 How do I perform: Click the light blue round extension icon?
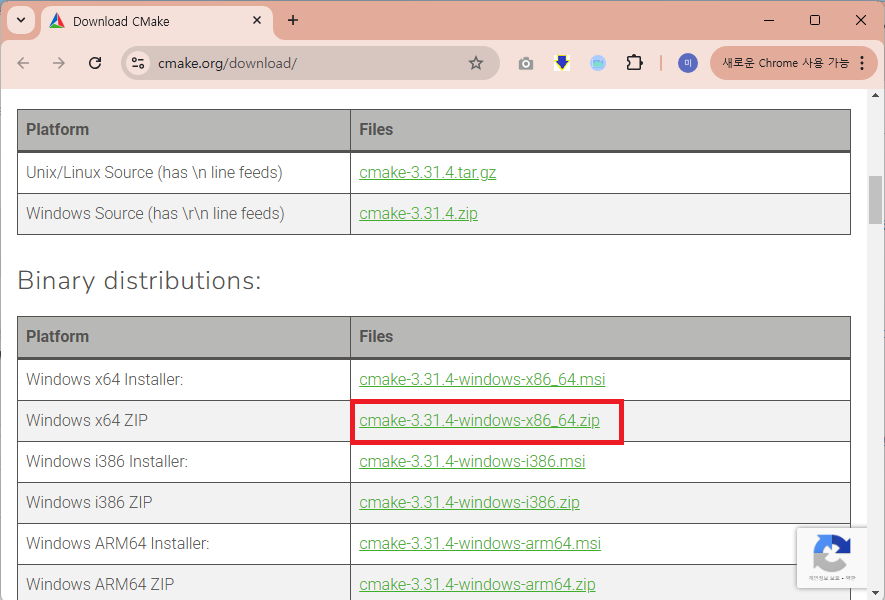[598, 63]
